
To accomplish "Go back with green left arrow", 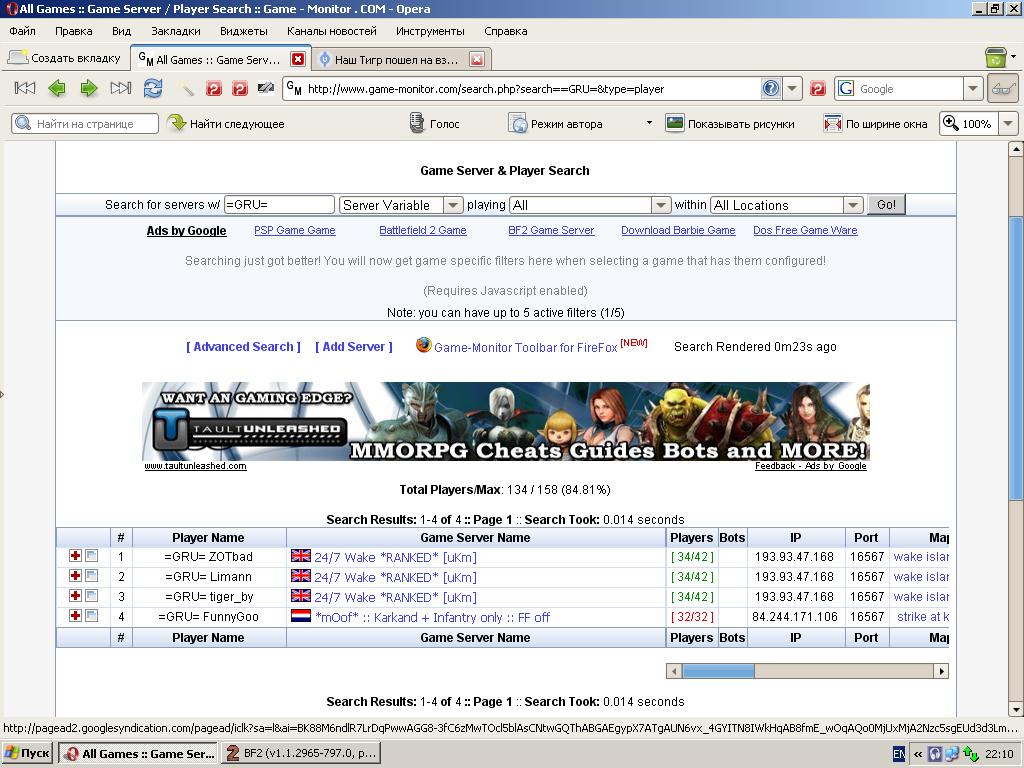I will (x=57, y=88).
